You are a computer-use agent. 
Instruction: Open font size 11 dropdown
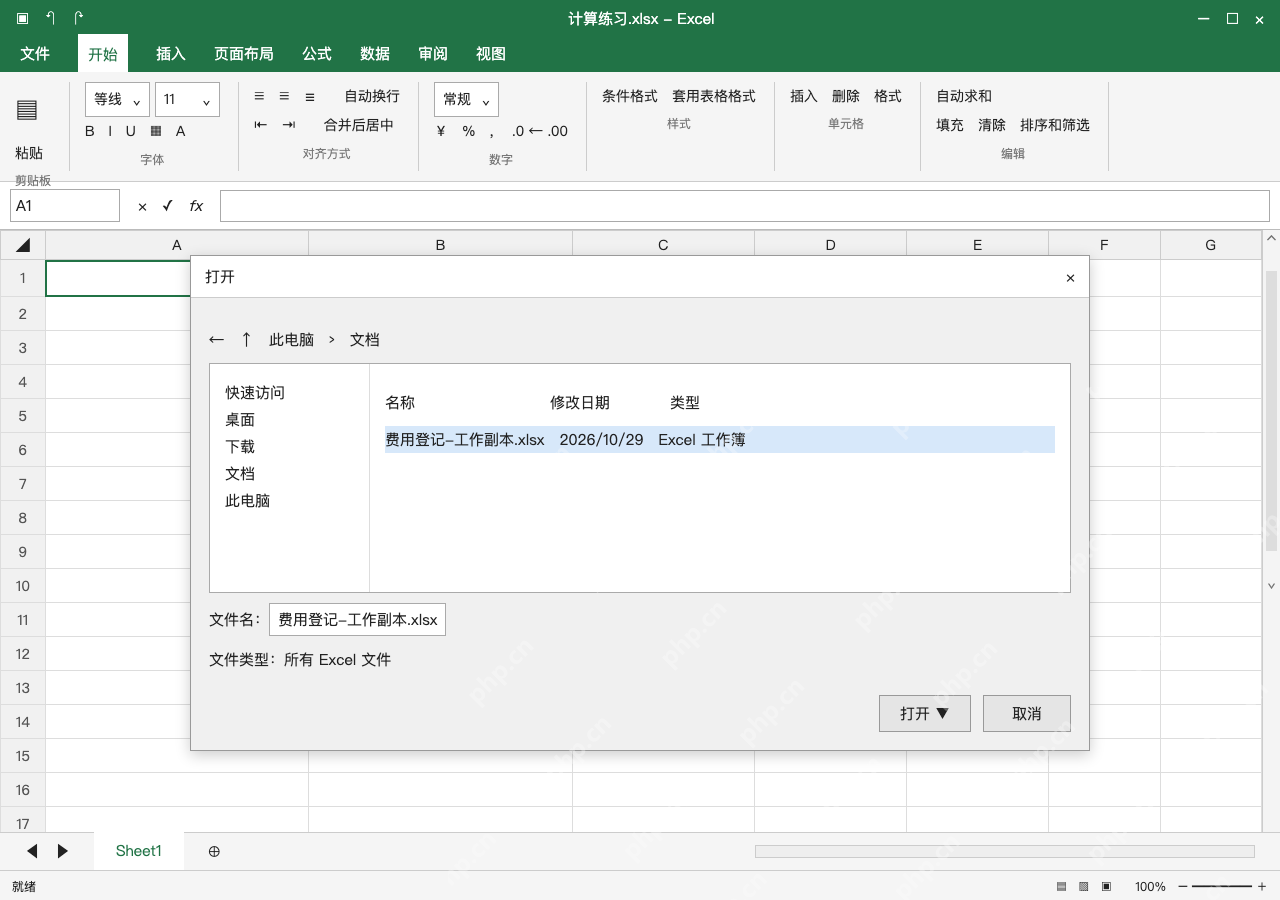[187, 99]
